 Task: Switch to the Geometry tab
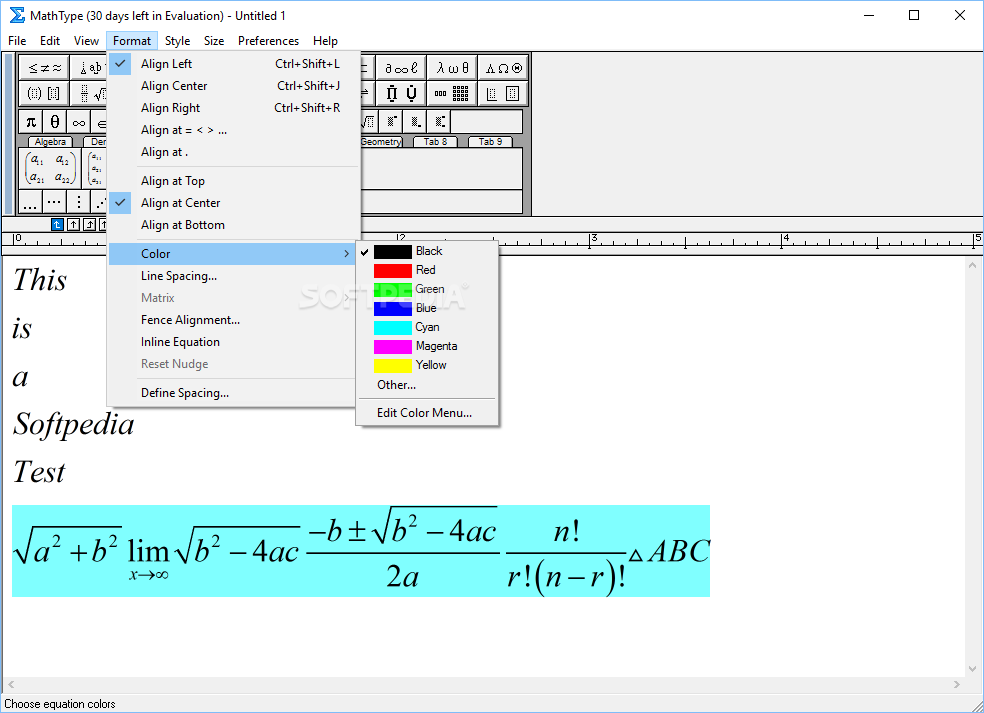pyautogui.click(x=381, y=142)
